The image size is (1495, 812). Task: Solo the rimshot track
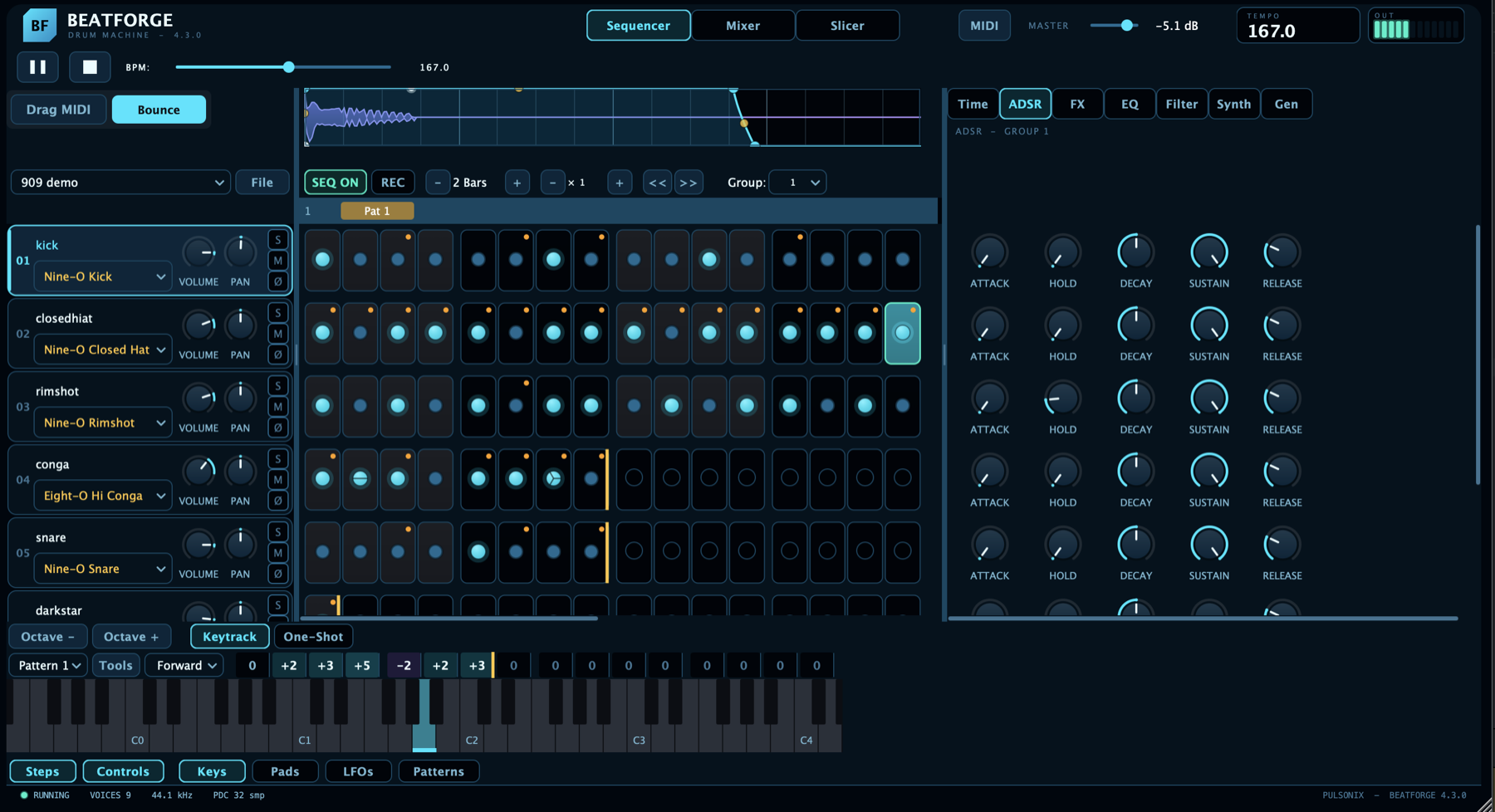(278, 386)
